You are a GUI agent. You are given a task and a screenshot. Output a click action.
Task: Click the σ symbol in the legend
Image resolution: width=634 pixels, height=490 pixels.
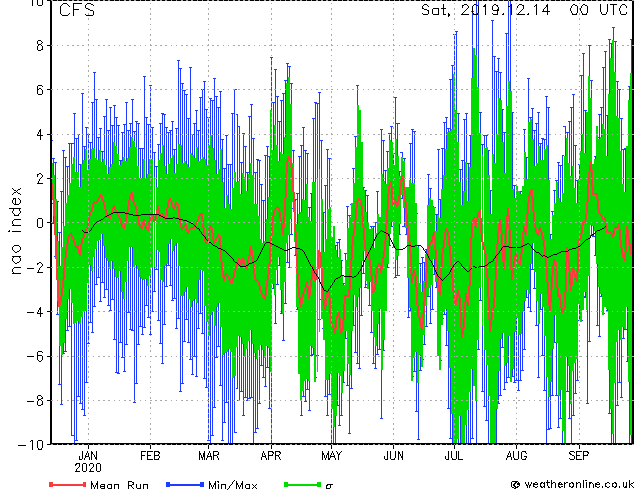pyautogui.click(x=329, y=484)
